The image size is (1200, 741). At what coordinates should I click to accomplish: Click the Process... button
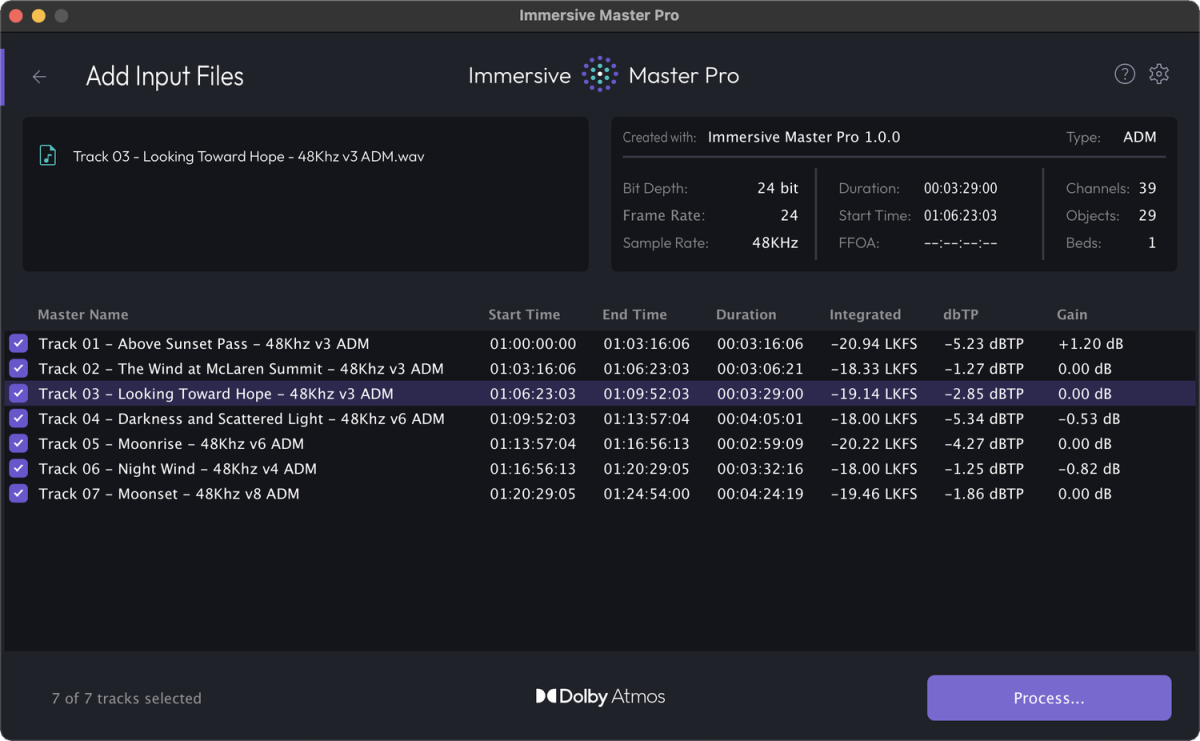pos(1049,698)
